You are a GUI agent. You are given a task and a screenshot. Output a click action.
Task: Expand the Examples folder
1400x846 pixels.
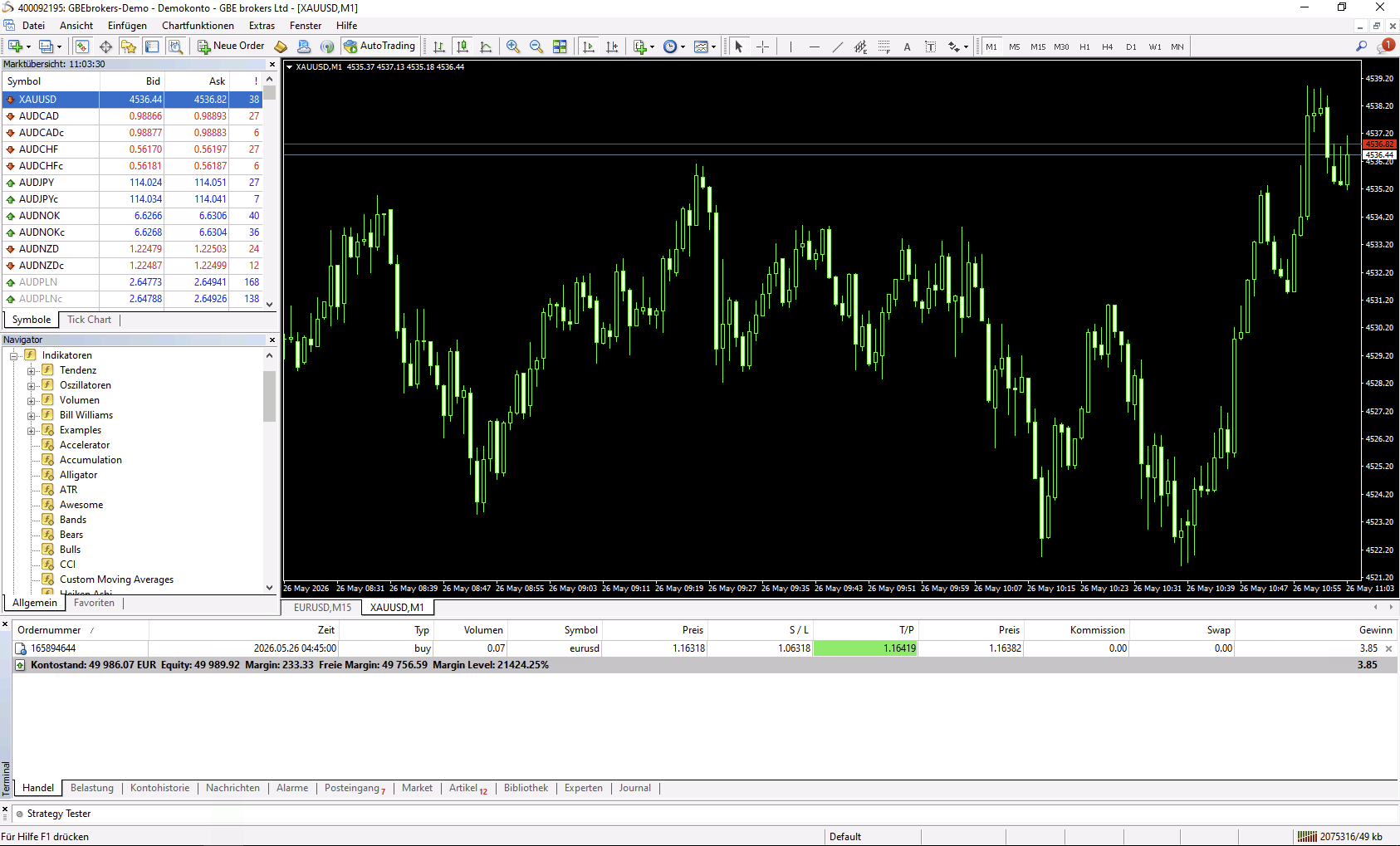tap(31, 430)
